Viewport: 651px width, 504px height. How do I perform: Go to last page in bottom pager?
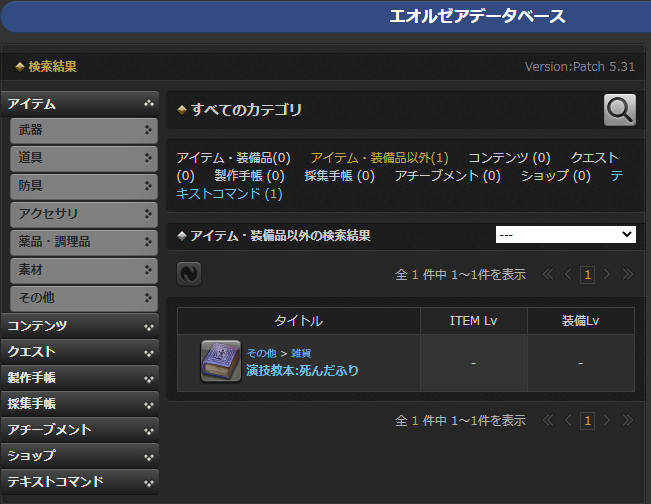[628, 421]
